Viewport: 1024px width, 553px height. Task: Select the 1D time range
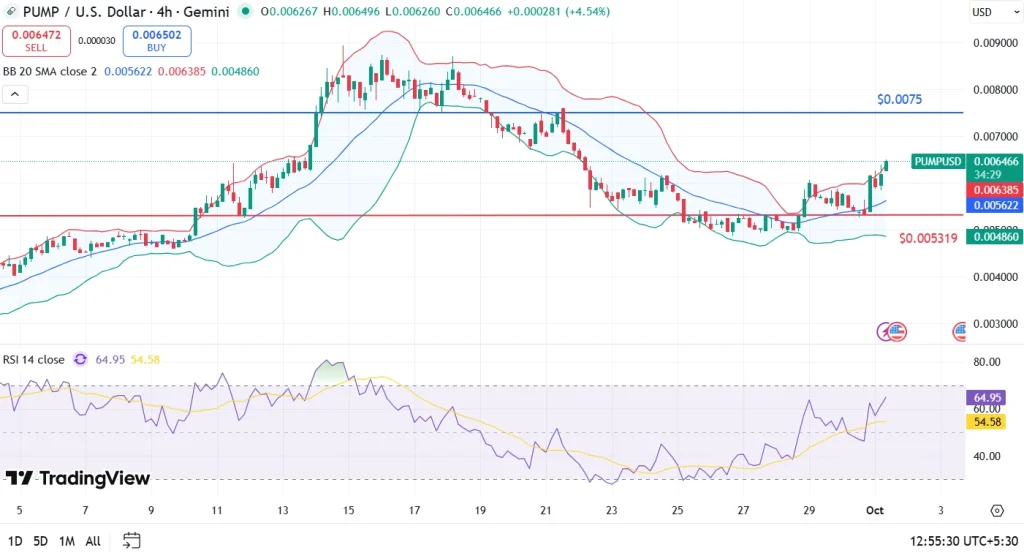click(x=13, y=541)
